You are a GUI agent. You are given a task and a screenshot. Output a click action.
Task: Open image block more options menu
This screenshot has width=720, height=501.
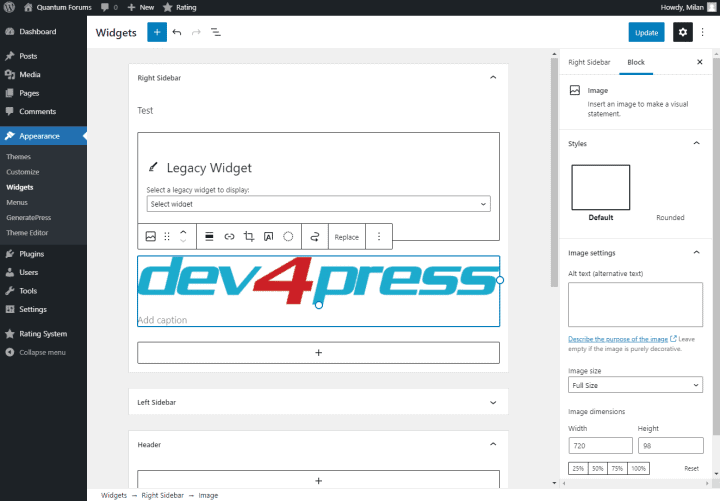click(x=379, y=236)
